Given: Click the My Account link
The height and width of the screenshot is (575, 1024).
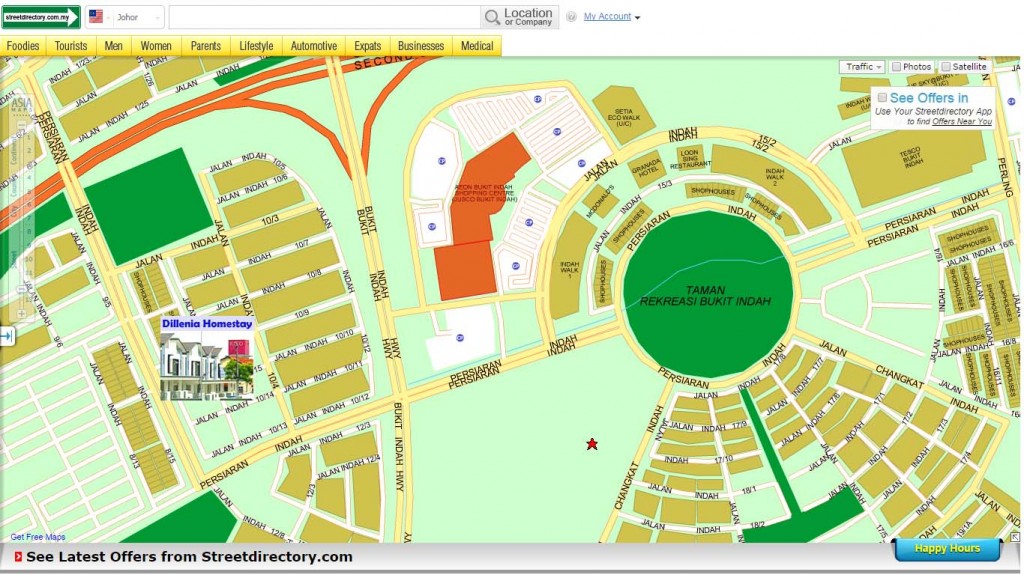Looking at the screenshot, I should tap(607, 16).
